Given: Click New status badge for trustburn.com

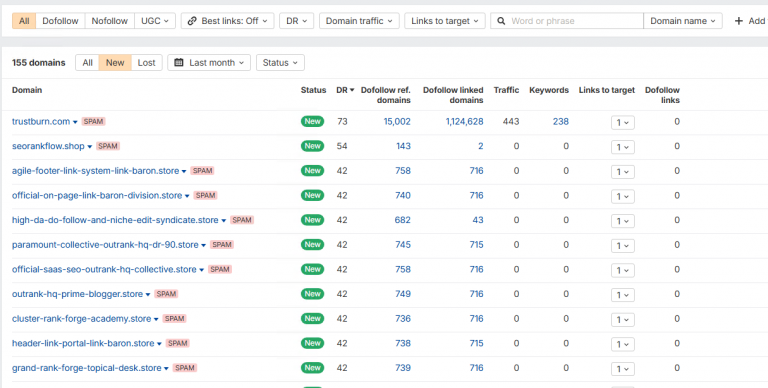Looking at the screenshot, I should (x=312, y=121).
